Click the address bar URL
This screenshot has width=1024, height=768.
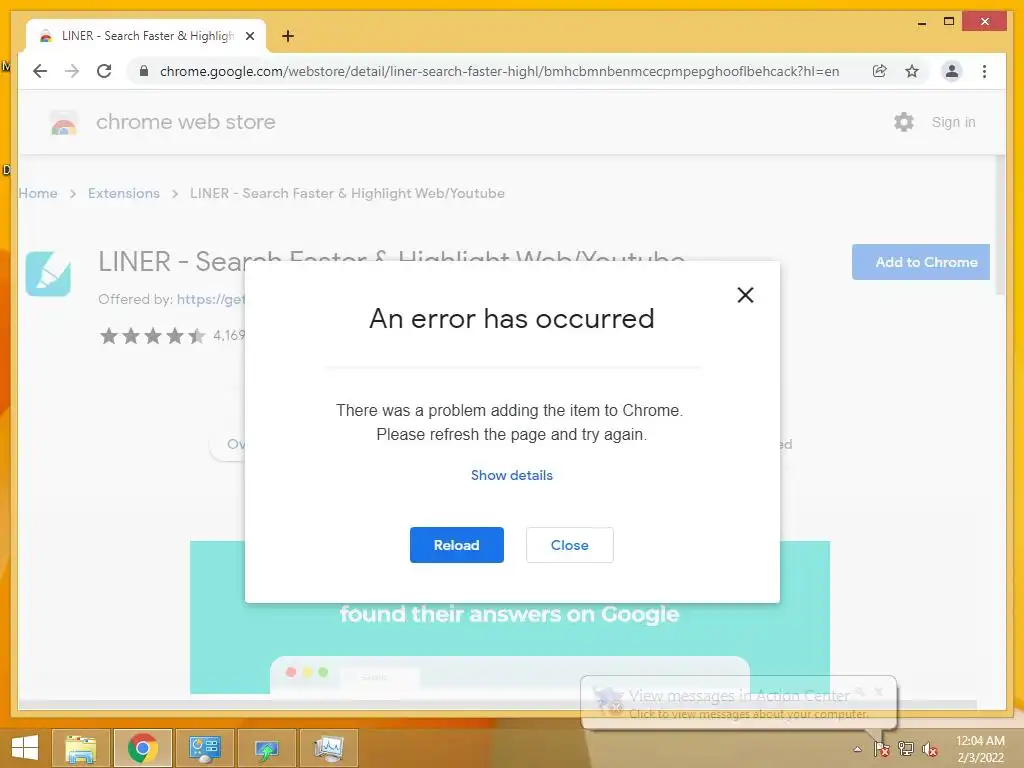[499, 71]
